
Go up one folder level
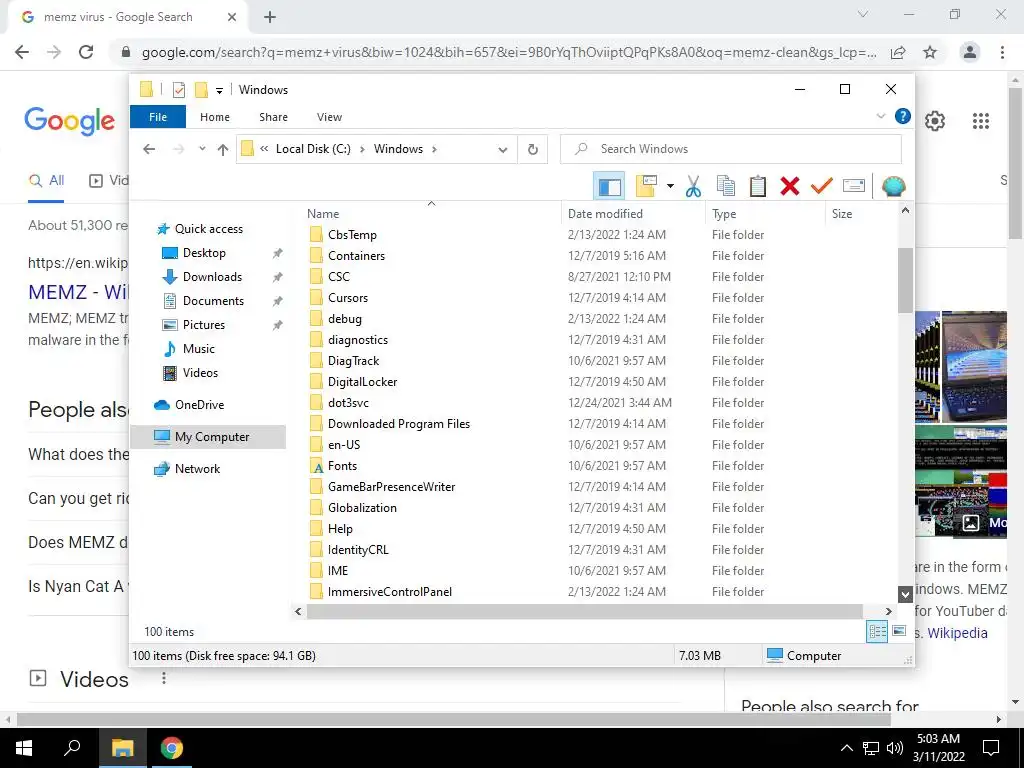coord(223,149)
